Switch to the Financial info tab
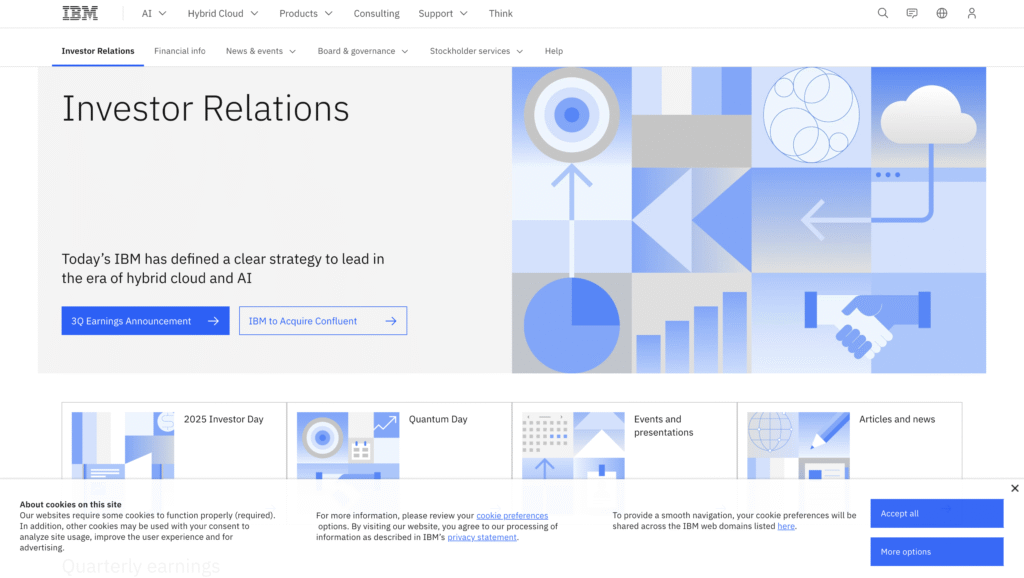The image size is (1024, 578). [180, 51]
